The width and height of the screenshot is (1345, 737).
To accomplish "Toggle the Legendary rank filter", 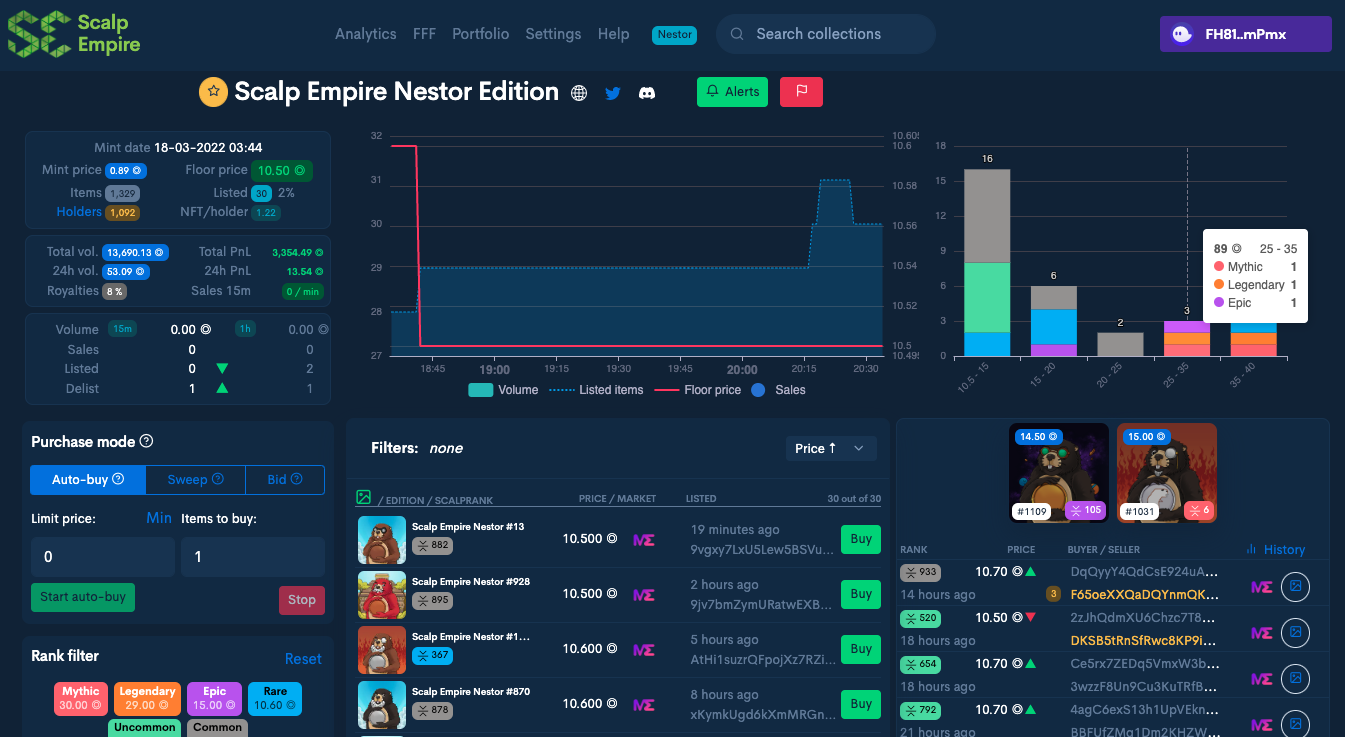I will [x=147, y=698].
